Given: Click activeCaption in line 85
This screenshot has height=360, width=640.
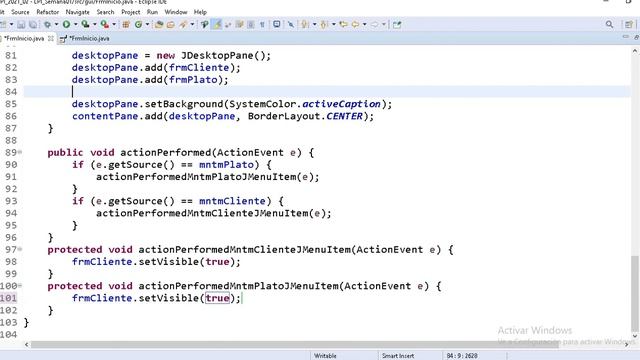Looking at the screenshot, I should pos(341,104).
